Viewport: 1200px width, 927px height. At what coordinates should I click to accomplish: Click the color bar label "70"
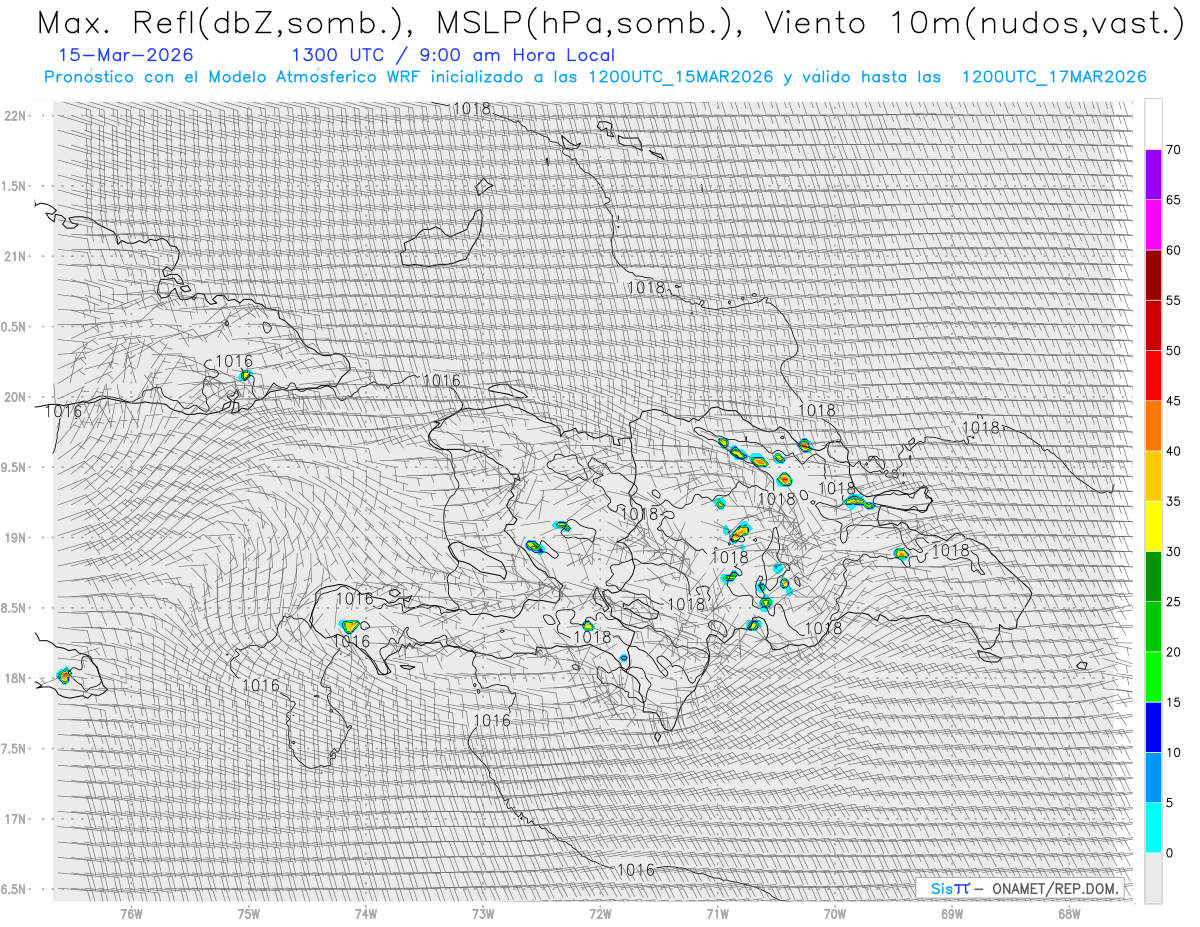pyautogui.click(x=1173, y=150)
